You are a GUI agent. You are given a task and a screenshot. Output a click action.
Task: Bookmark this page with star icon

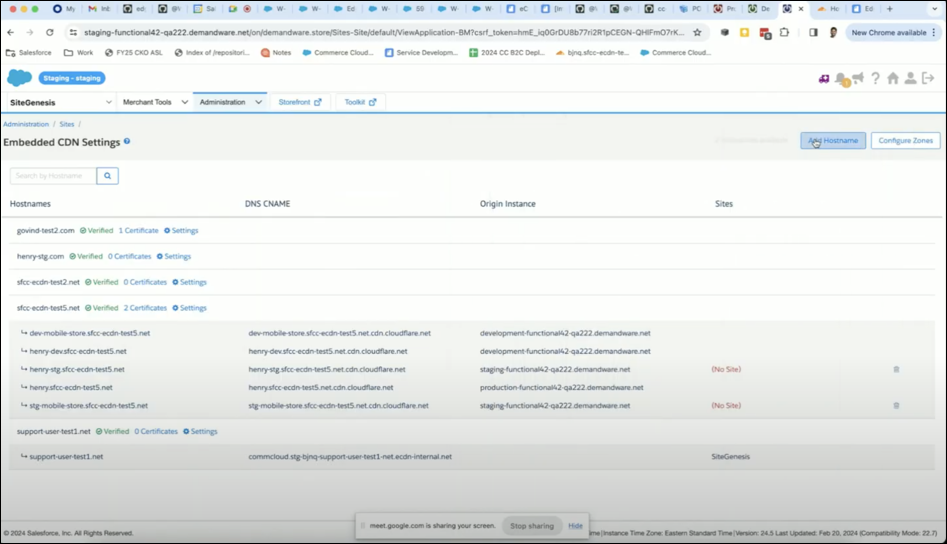697,33
